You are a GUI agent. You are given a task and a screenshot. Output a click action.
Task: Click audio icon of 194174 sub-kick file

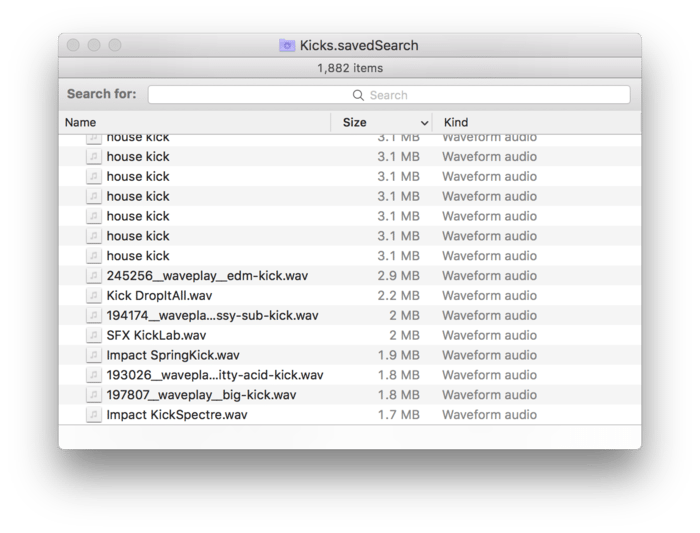coord(93,315)
